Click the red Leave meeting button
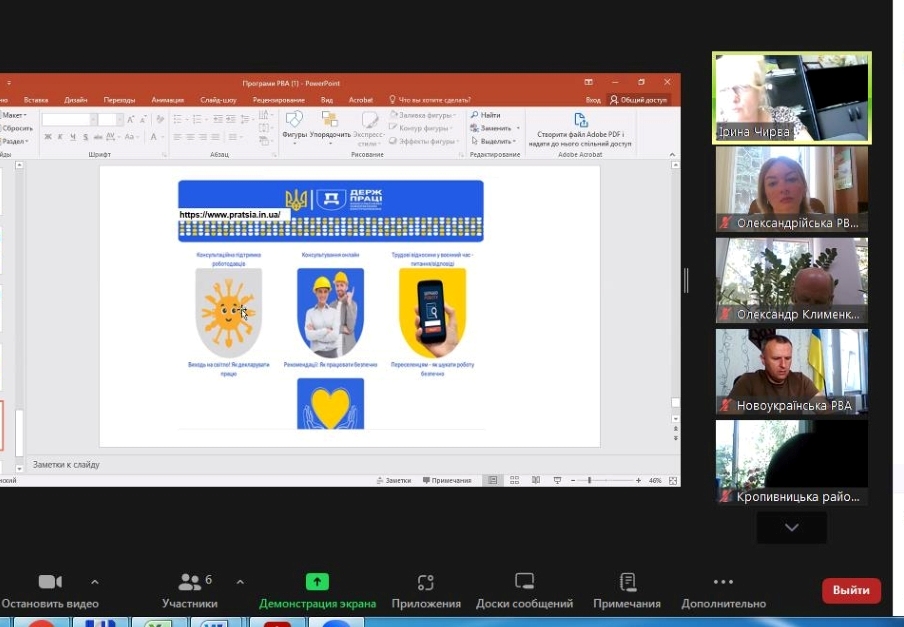 (851, 590)
